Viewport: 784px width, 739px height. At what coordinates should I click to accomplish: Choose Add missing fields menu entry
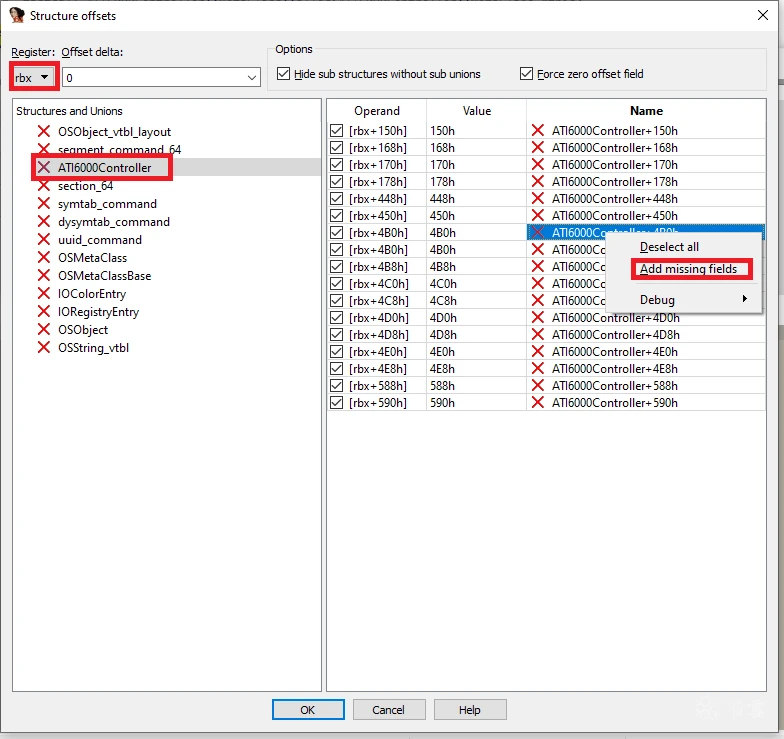click(688, 269)
